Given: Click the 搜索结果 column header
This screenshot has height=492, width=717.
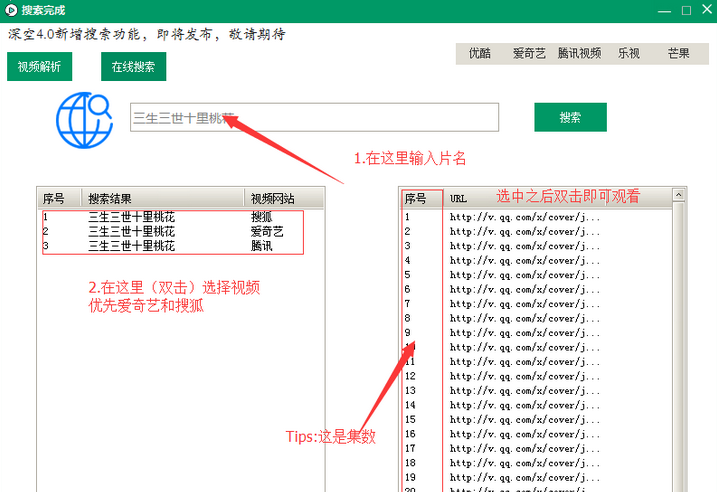Looking at the screenshot, I should tap(163, 198).
